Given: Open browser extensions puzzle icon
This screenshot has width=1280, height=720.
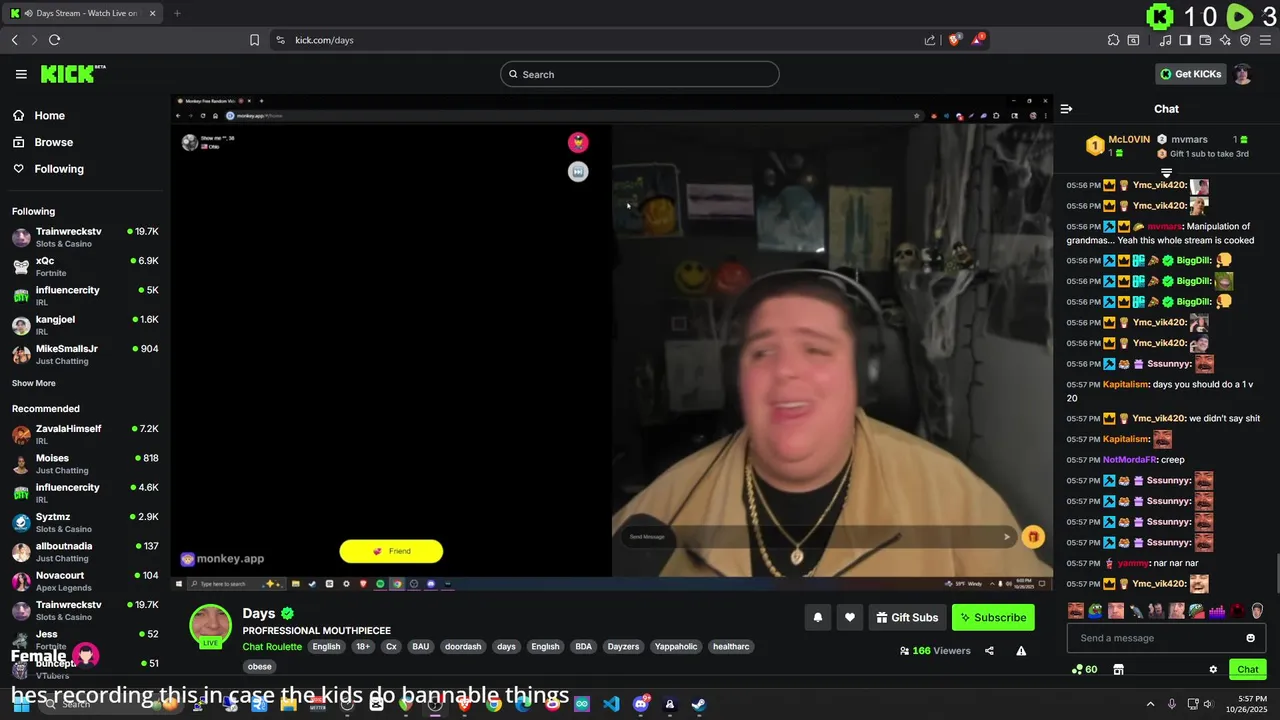Looking at the screenshot, I should [x=1113, y=40].
